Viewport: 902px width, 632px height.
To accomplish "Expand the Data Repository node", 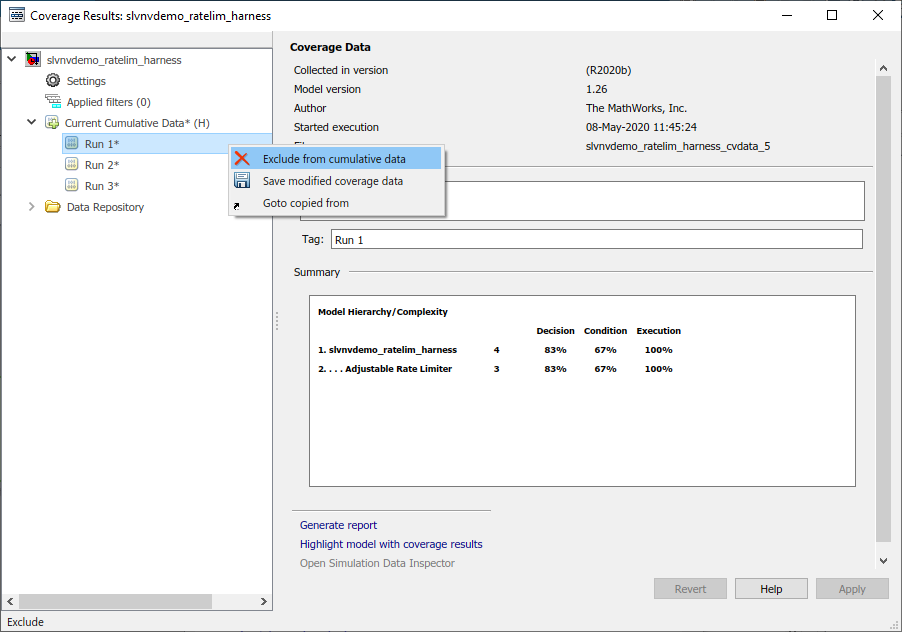I will coord(31,207).
